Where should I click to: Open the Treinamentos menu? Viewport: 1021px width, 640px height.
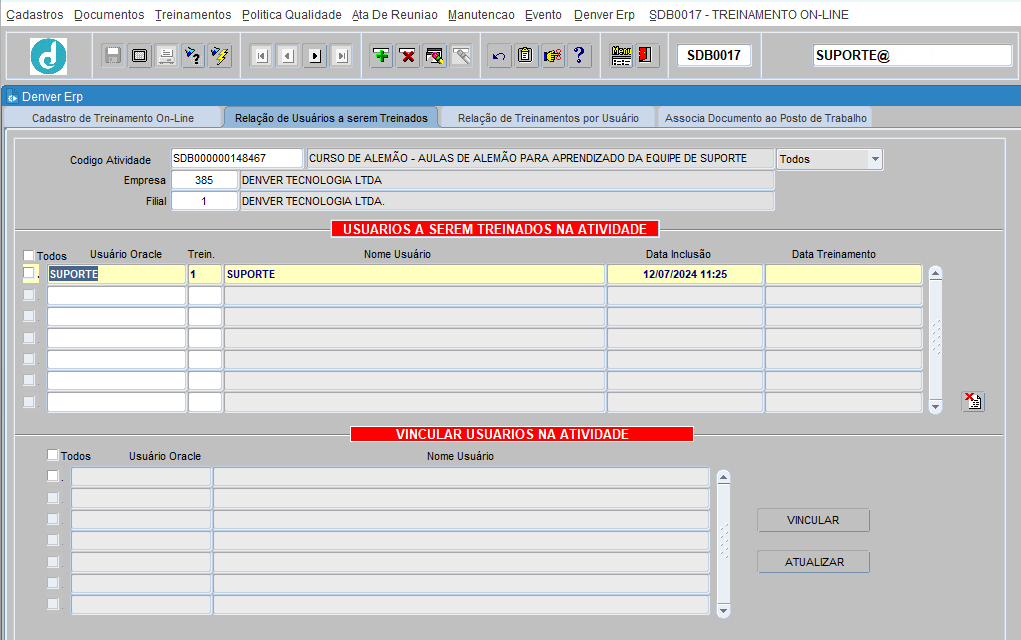(x=193, y=14)
